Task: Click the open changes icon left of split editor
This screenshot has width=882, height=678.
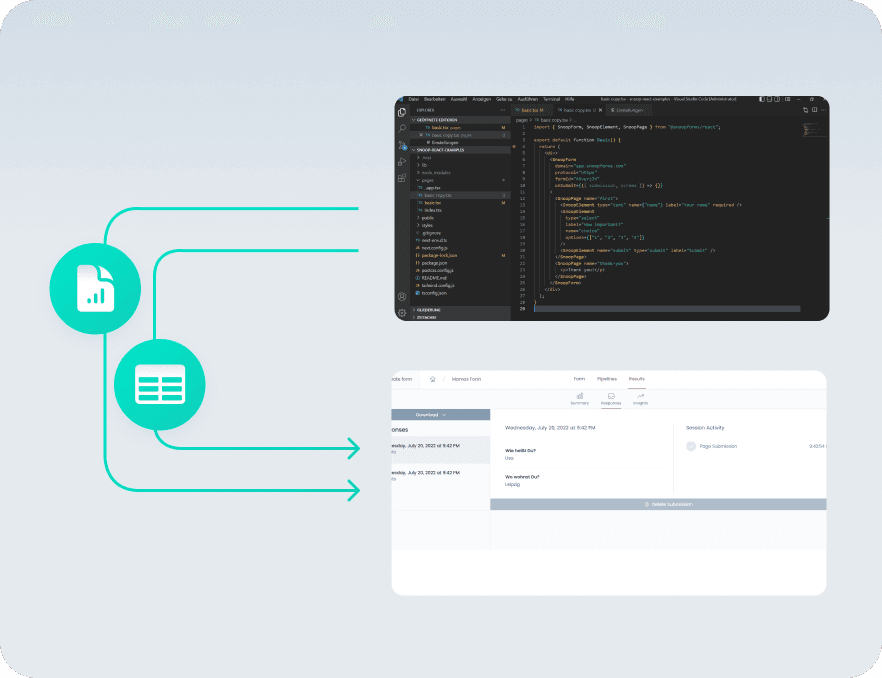Action: (806, 110)
